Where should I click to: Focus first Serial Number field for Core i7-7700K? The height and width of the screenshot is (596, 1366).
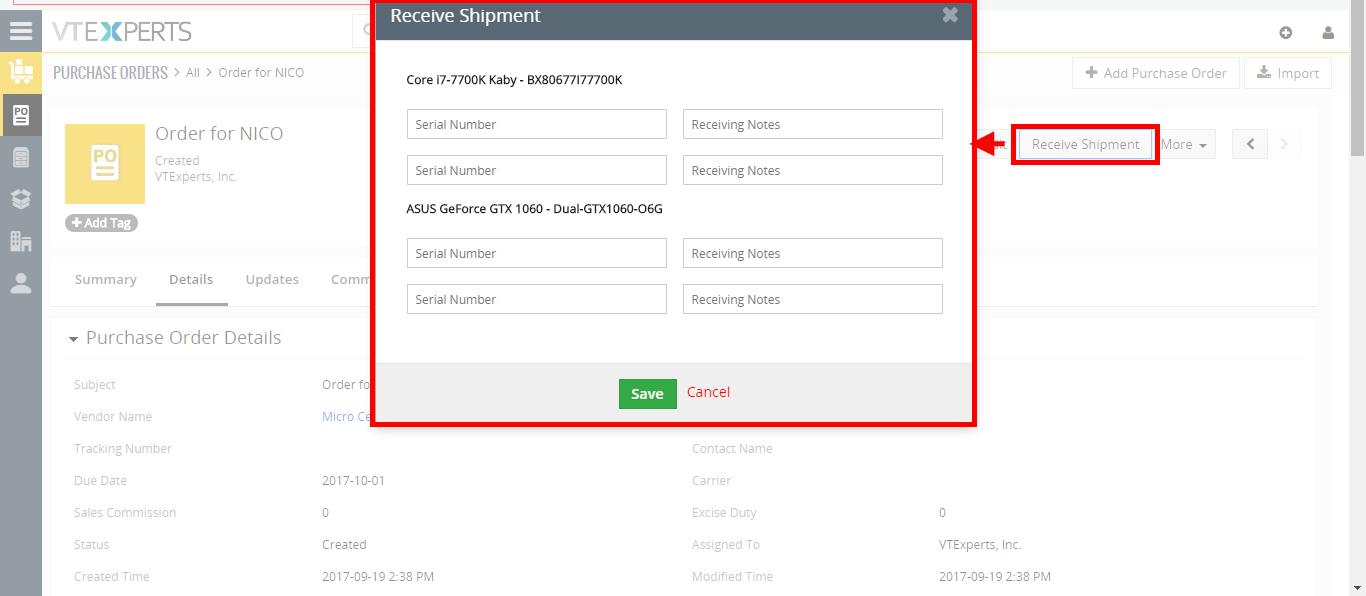[x=537, y=124]
